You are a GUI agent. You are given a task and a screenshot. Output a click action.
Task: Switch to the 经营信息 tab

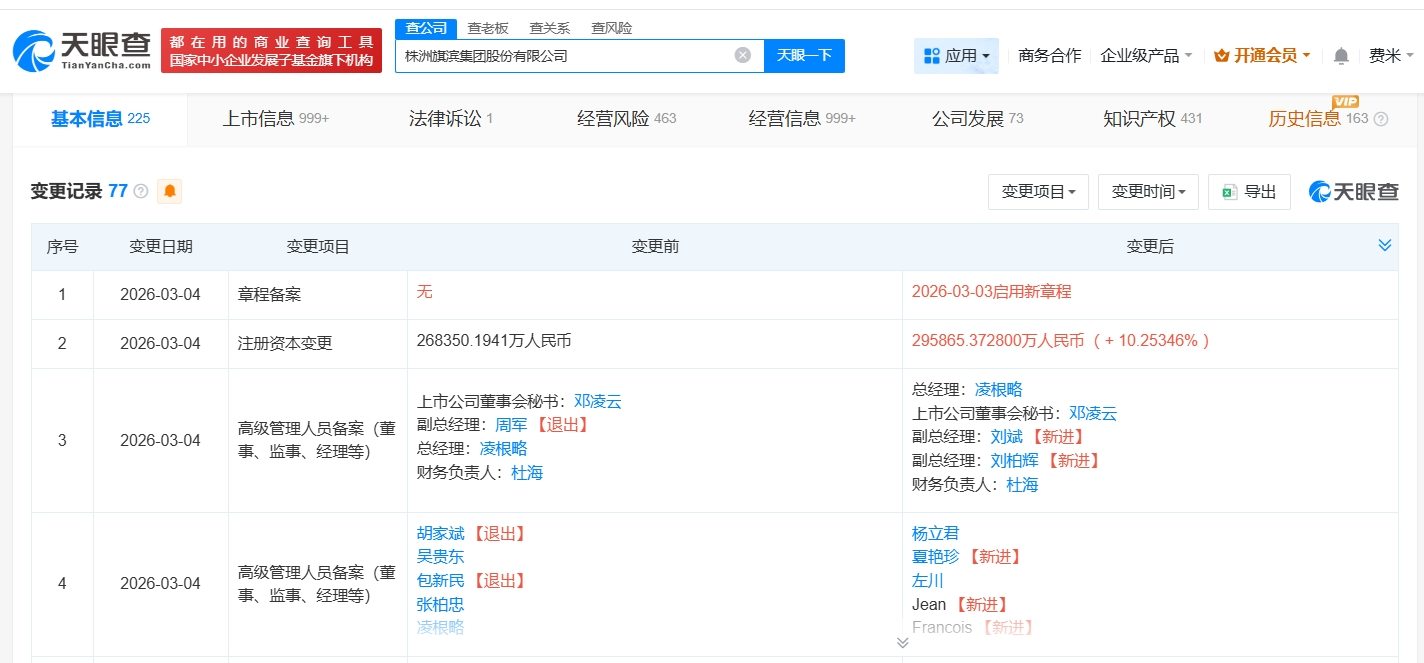pyautogui.click(x=802, y=119)
